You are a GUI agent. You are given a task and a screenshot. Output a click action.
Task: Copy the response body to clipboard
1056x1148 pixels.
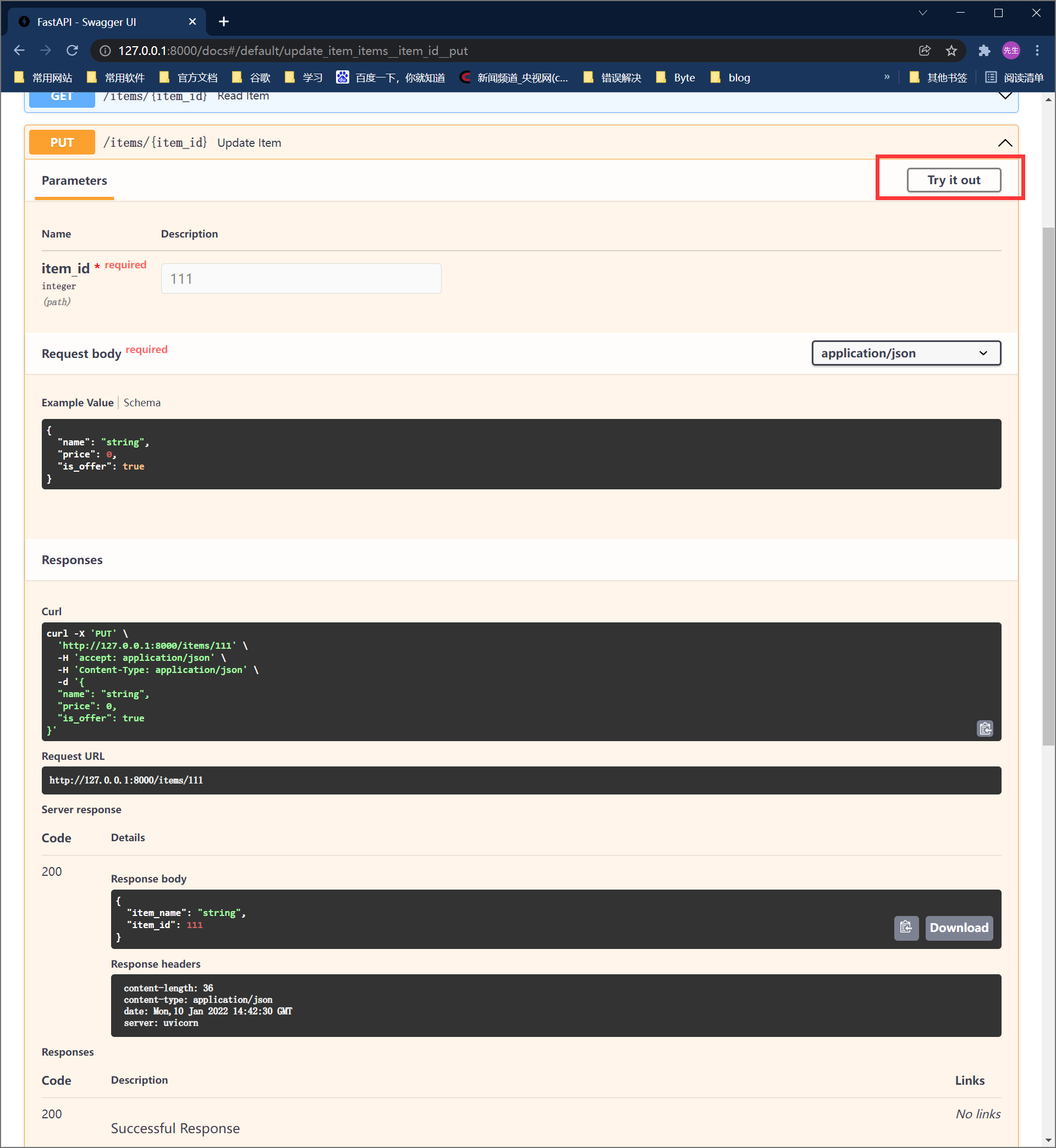point(906,927)
